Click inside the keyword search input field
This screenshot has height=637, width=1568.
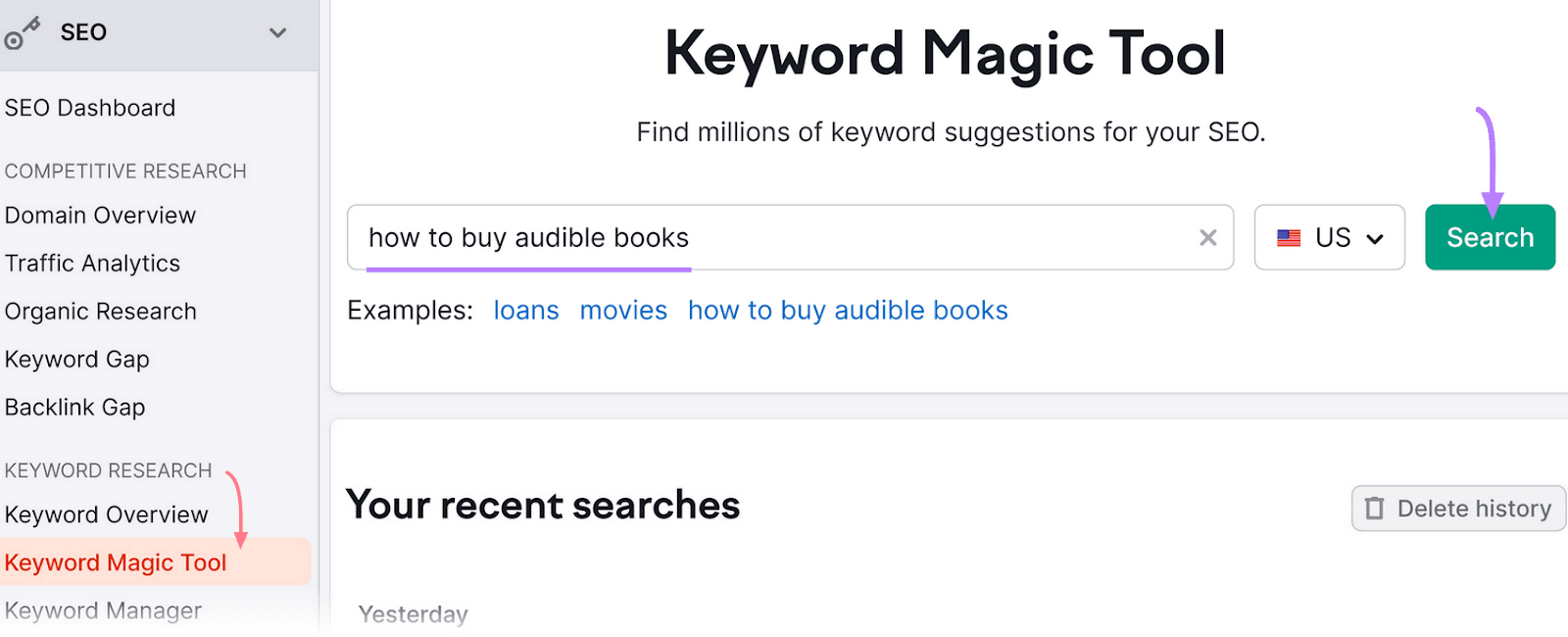click(x=784, y=237)
